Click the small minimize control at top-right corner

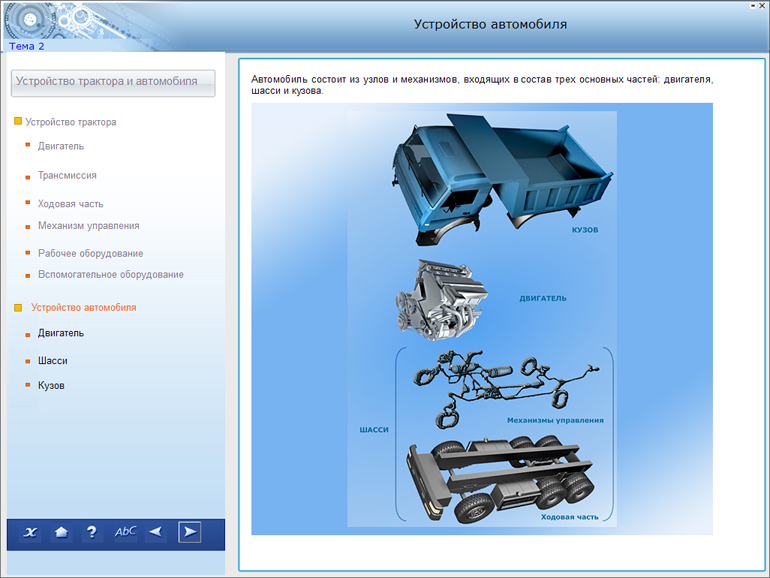753,7
